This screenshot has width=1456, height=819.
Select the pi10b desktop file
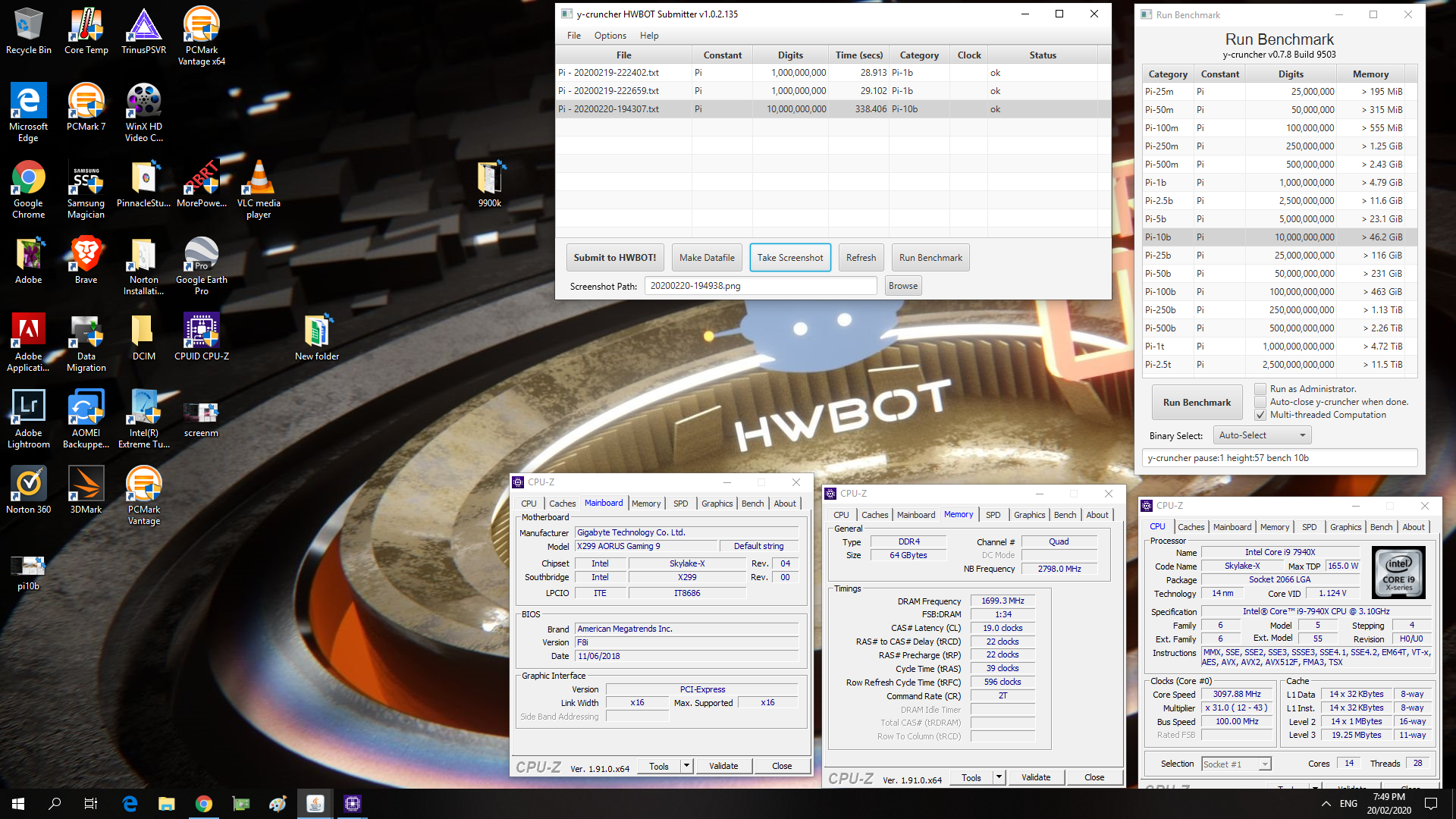click(x=29, y=572)
